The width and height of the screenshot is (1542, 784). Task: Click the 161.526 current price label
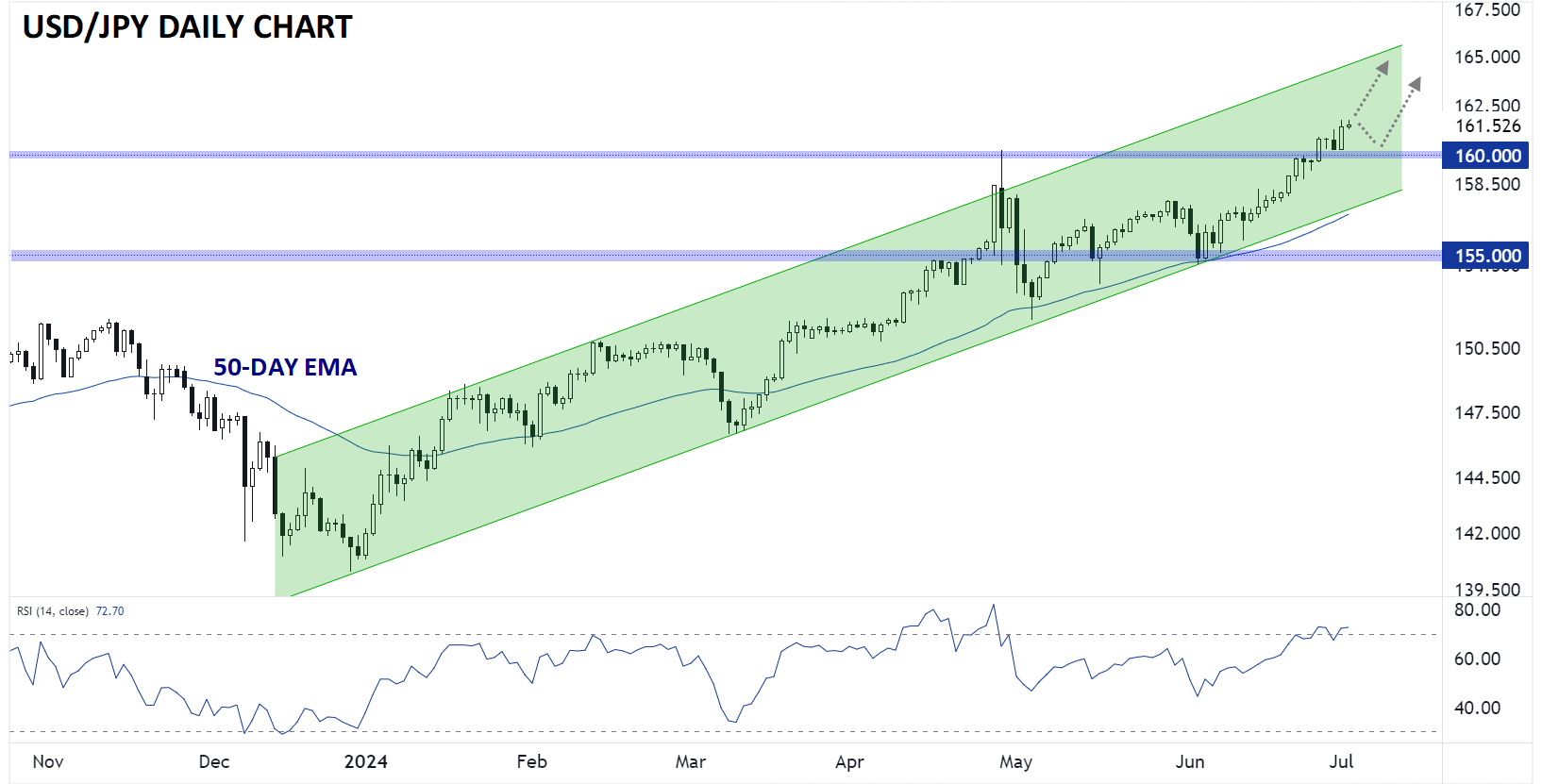point(1487,126)
